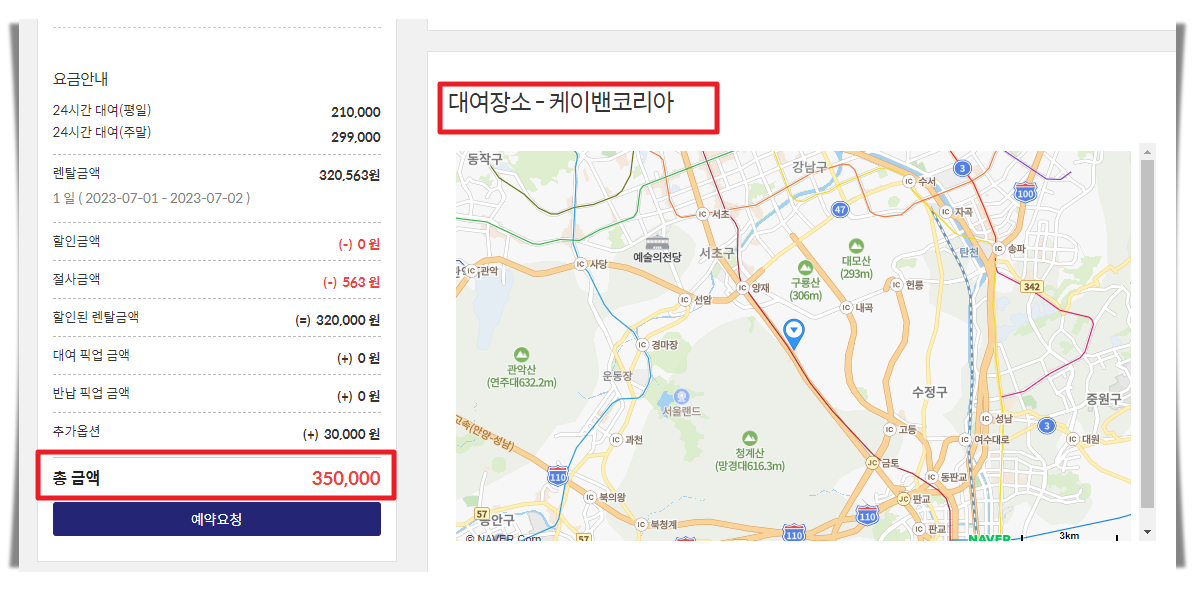Click the 동작구 district label on map

(x=485, y=159)
